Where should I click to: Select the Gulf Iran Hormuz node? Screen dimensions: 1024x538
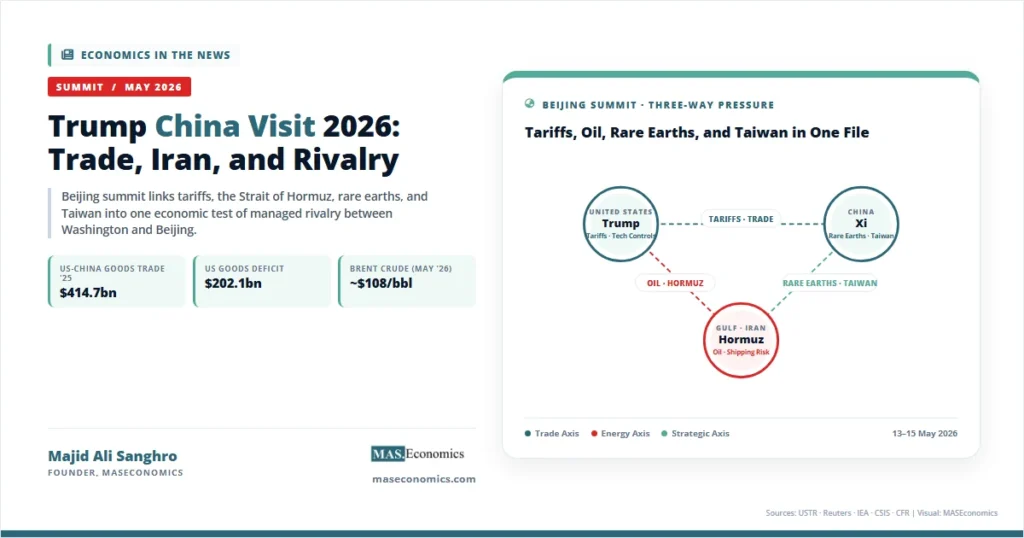[x=741, y=340]
